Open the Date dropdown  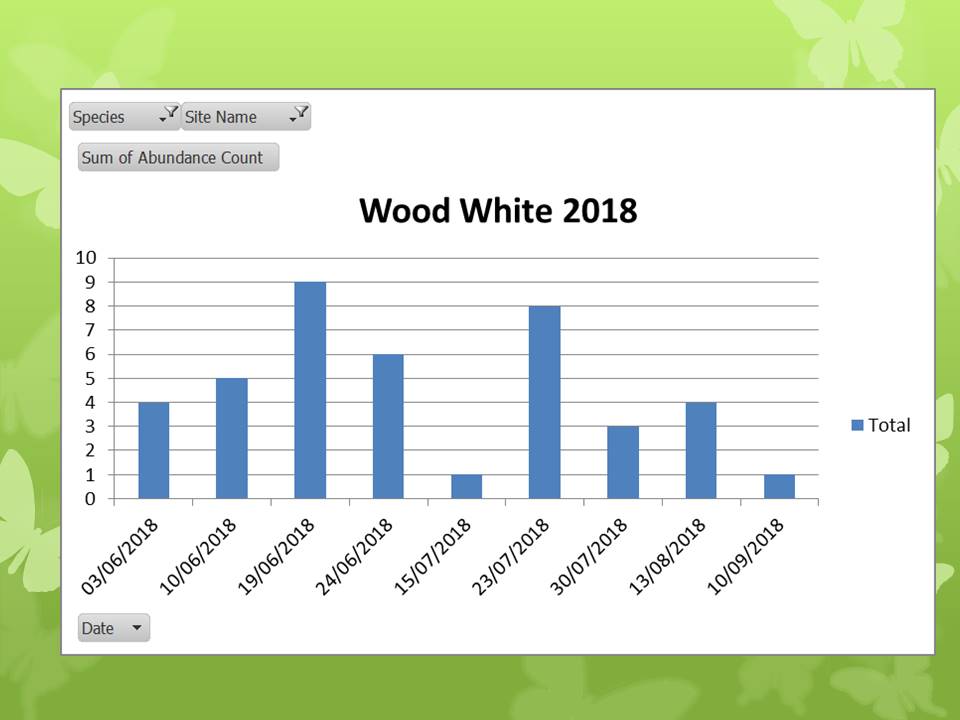[136, 628]
